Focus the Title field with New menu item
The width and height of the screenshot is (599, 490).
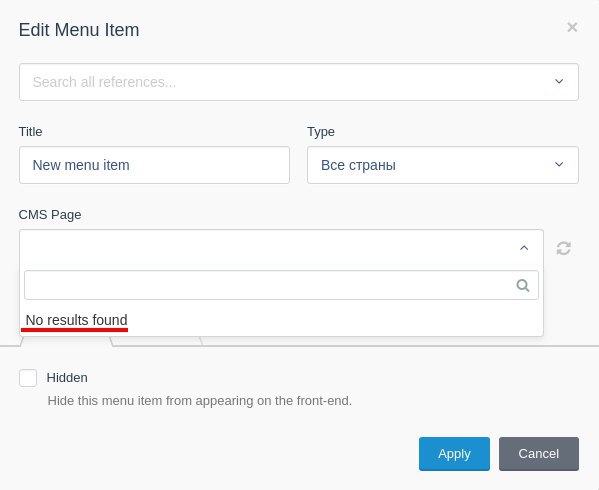click(x=154, y=165)
